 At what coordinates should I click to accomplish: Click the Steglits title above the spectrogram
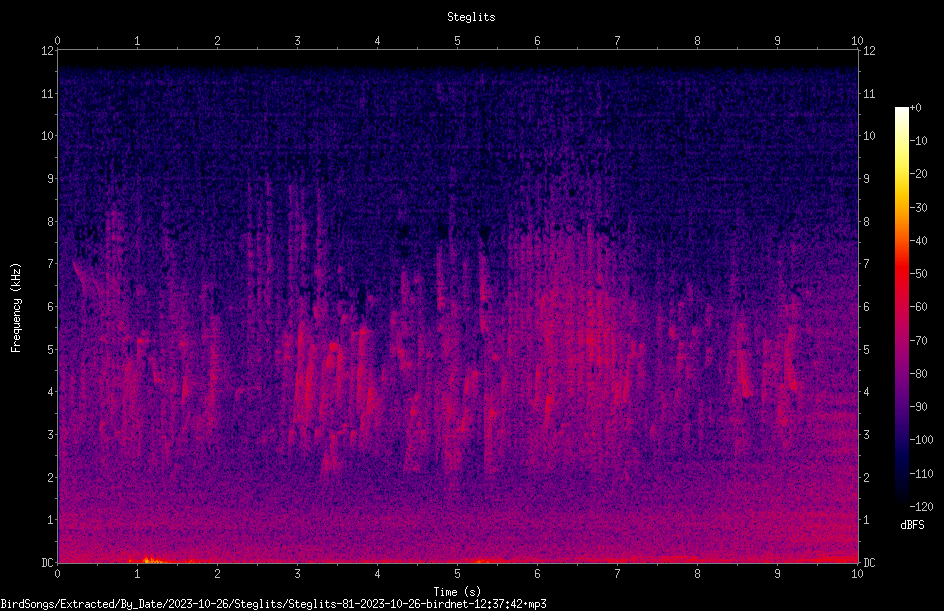(x=471, y=17)
